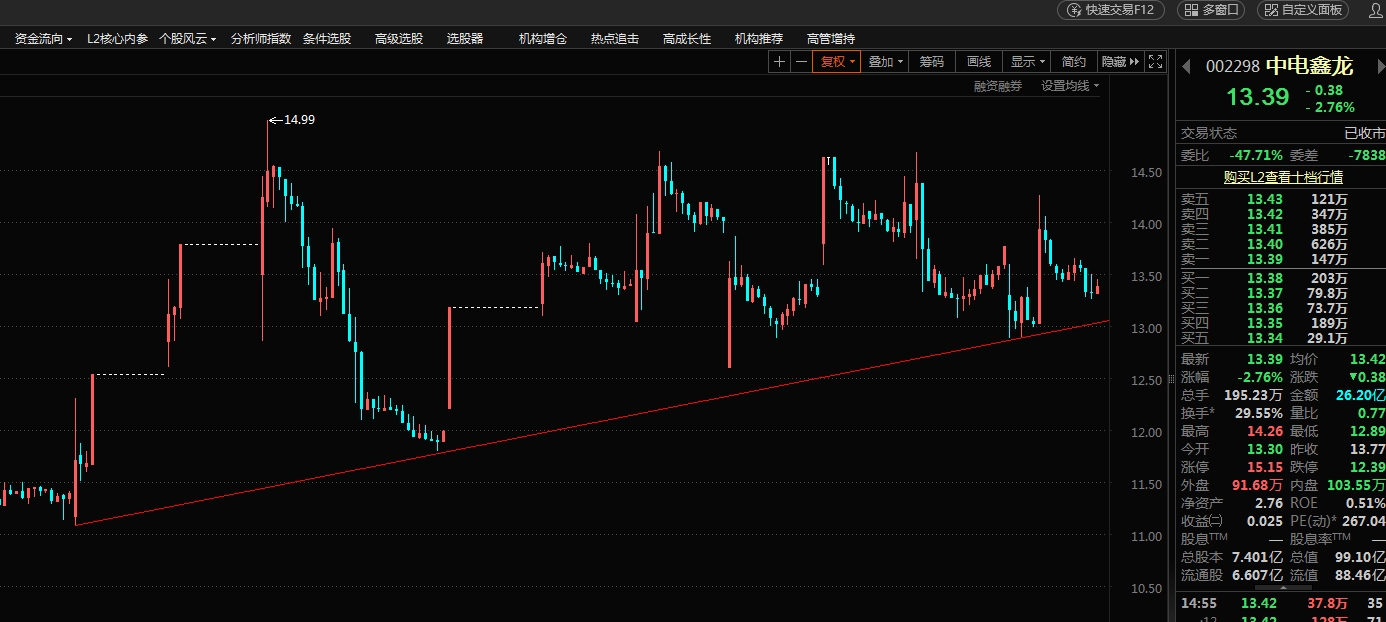The image size is (1386, 622).
Task: Open the 高级选股 menu
Action: point(399,39)
